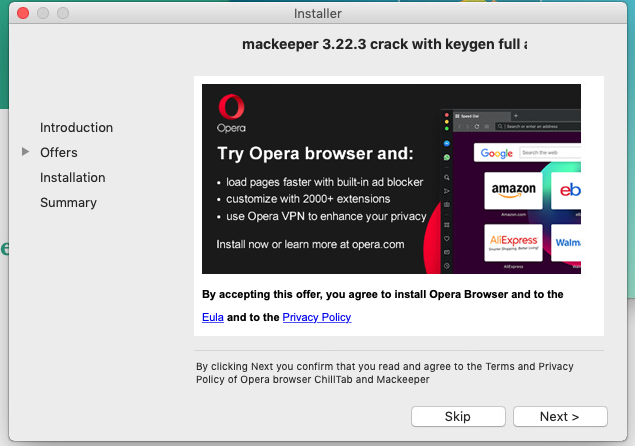Close the Installer window with red button

click(23, 13)
